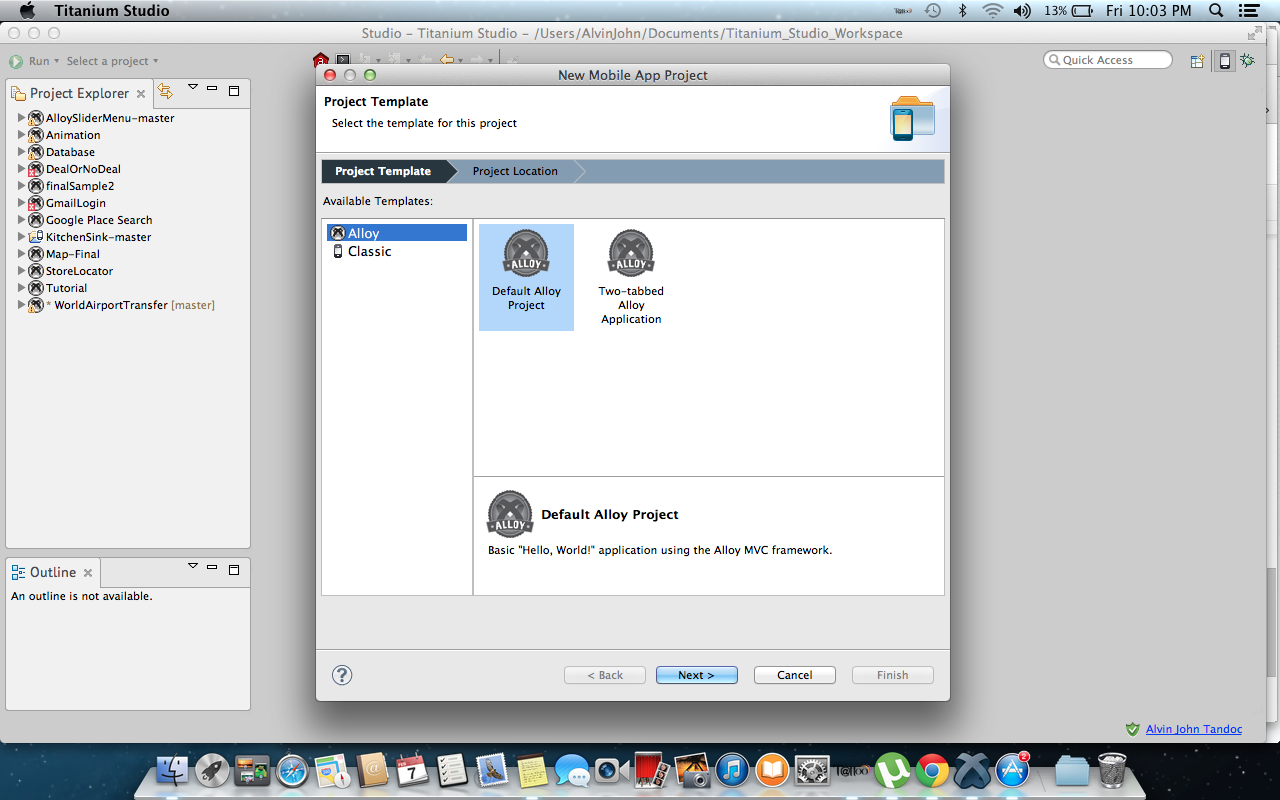
Task: Click the Time Machine menu bar icon
Action: coord(932,11)
